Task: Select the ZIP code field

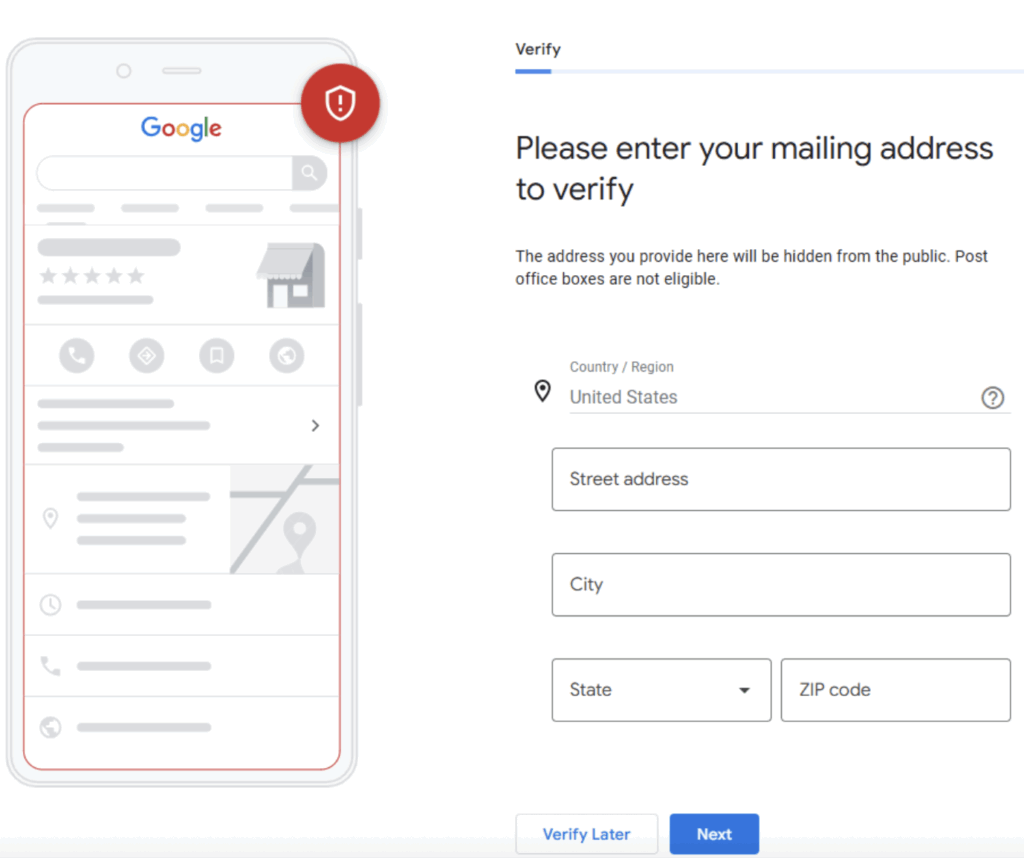Action: tap(894, 690)
